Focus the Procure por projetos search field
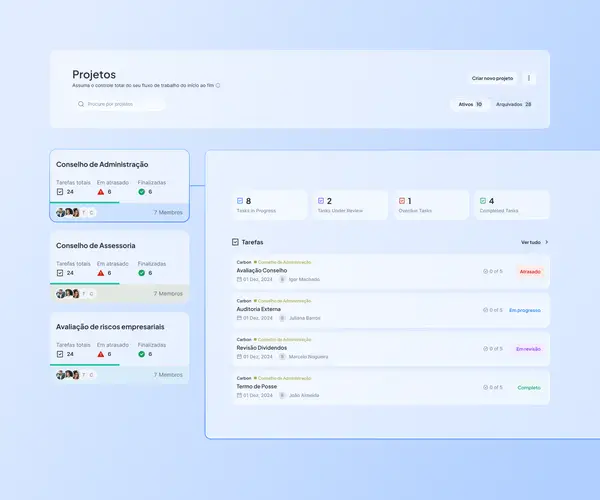The image size is (600, 500). click(119, 104)
